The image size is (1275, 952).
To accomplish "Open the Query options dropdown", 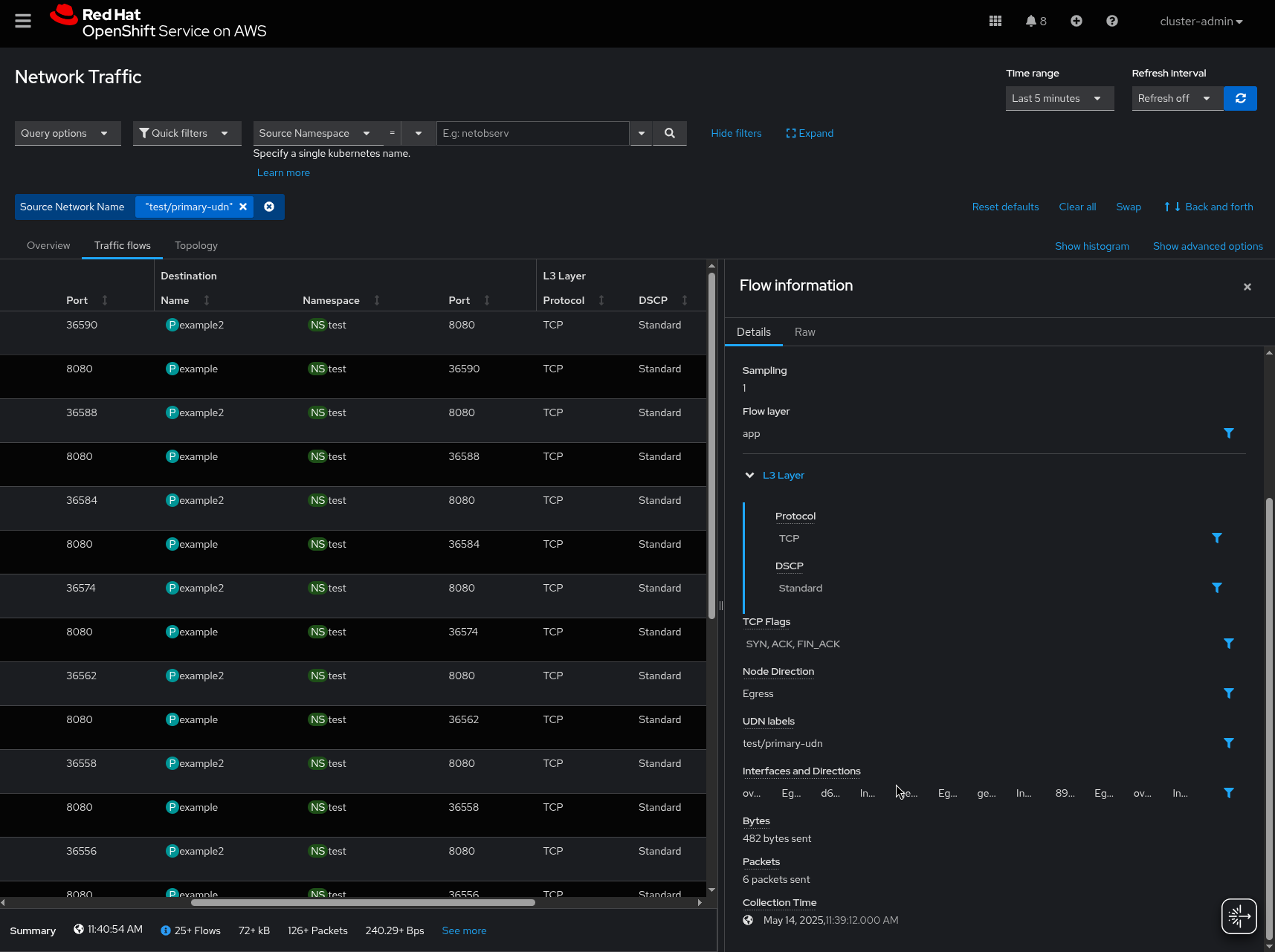I will coord(67,133).
